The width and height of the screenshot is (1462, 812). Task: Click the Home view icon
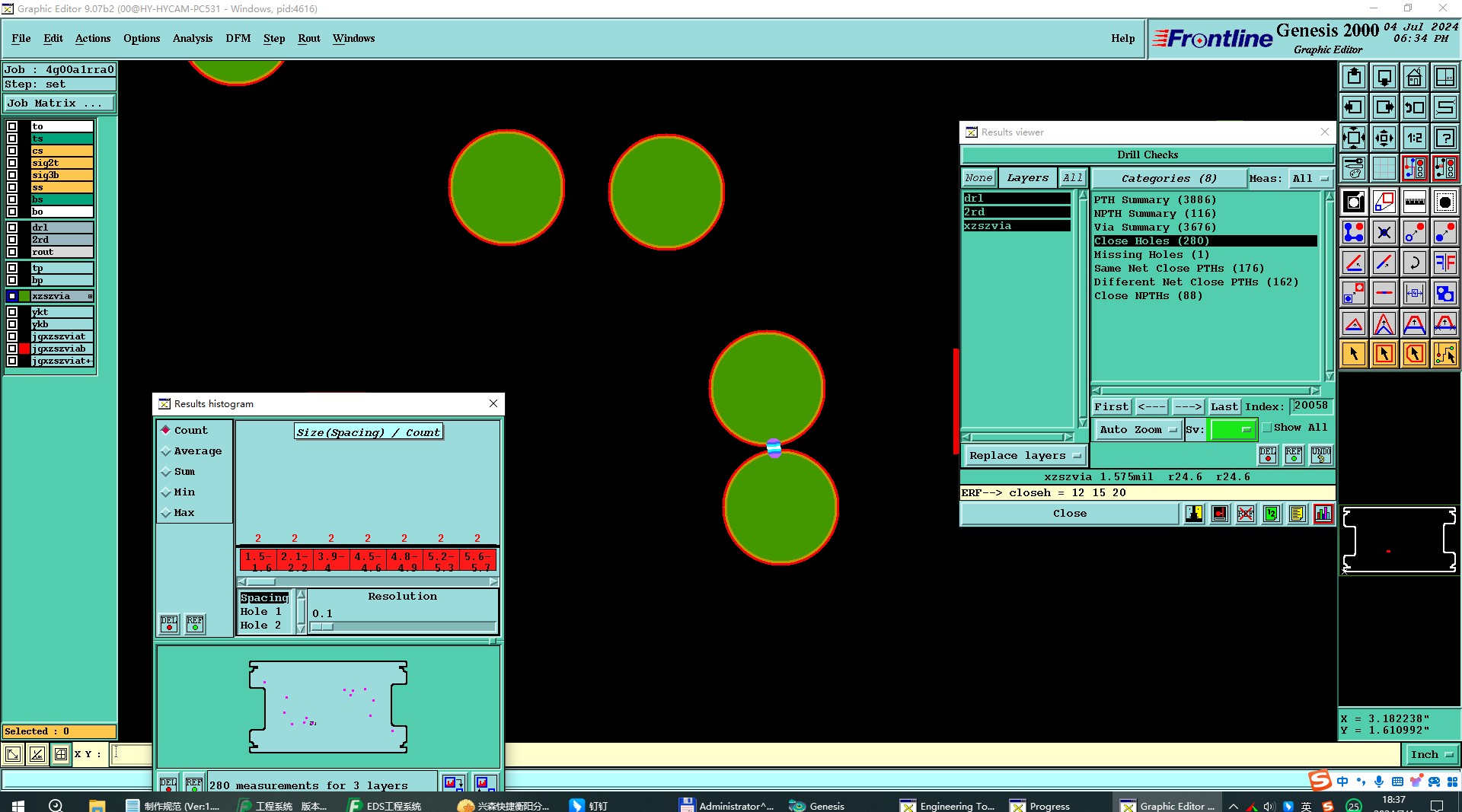point(1414,77)
